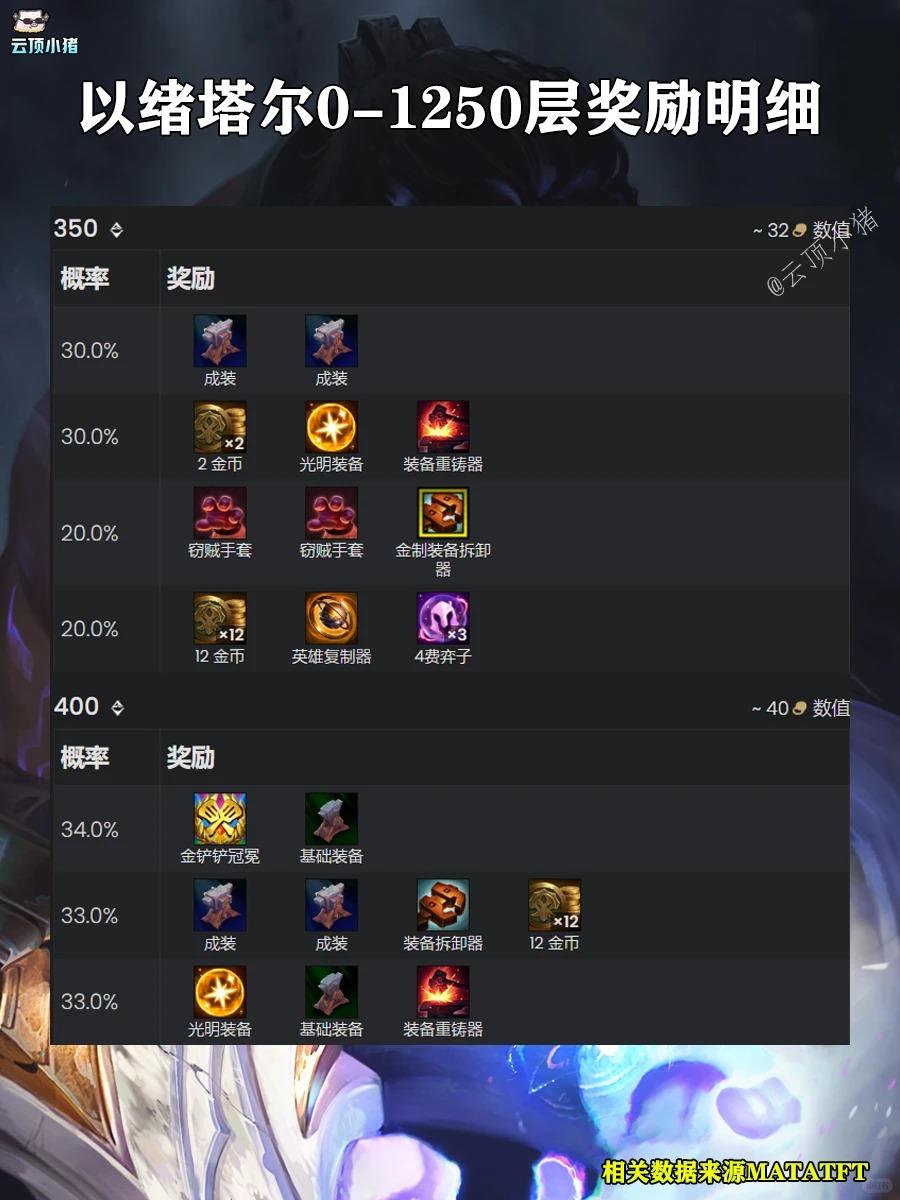Viewport: 900px width, 1200px height.
Task: Click the 12 金币 icon in 400 section
Action: click(x=555, y=905)
